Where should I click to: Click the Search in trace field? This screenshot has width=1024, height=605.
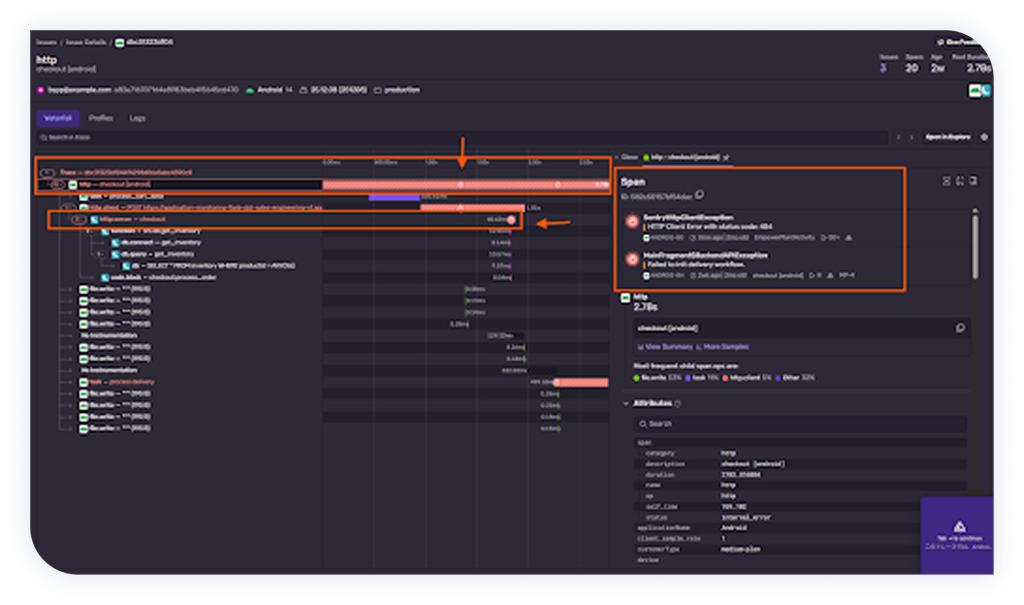coord(462,137)
